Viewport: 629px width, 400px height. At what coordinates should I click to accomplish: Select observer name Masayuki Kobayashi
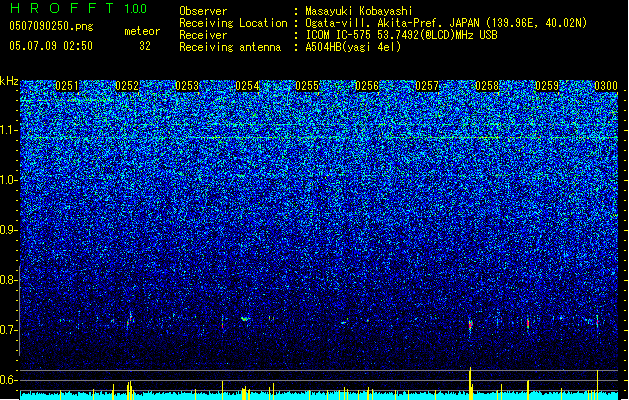coord(359,11)
